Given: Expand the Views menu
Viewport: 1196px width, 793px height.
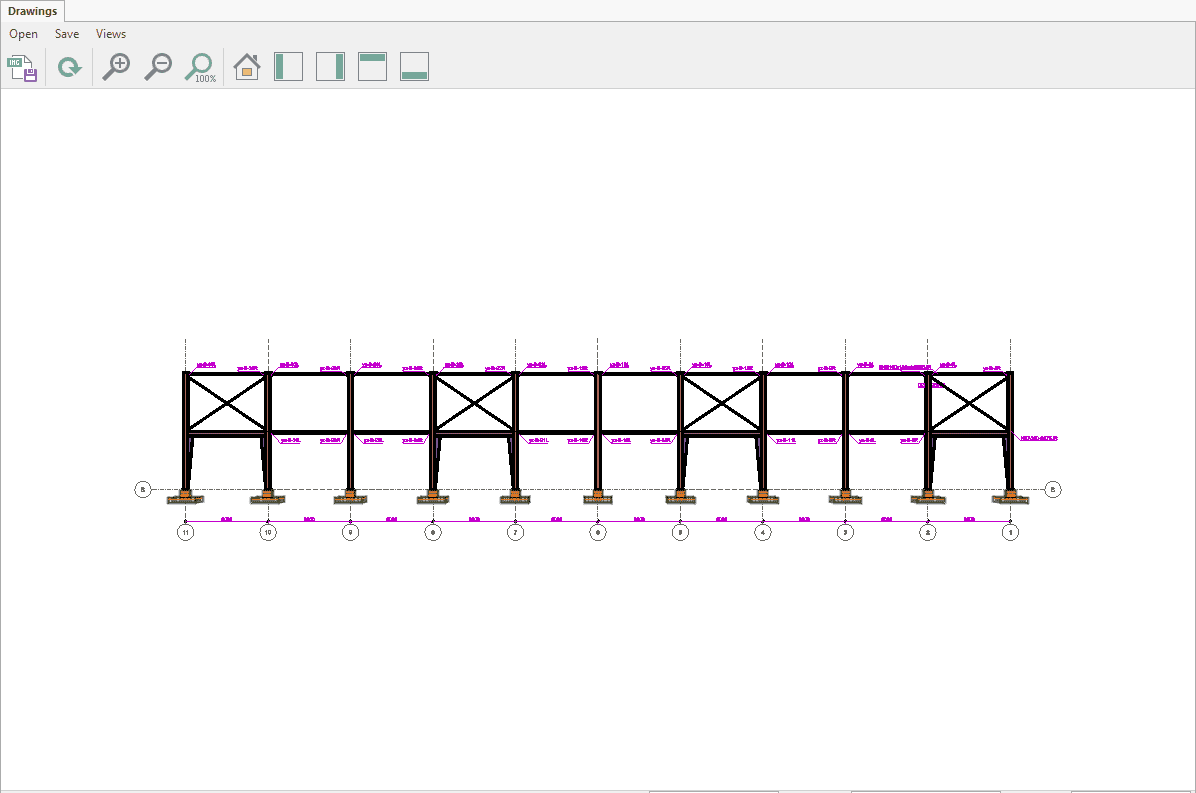Looking at the screenshot, I should pyautogui.click(x=111, y=34).
